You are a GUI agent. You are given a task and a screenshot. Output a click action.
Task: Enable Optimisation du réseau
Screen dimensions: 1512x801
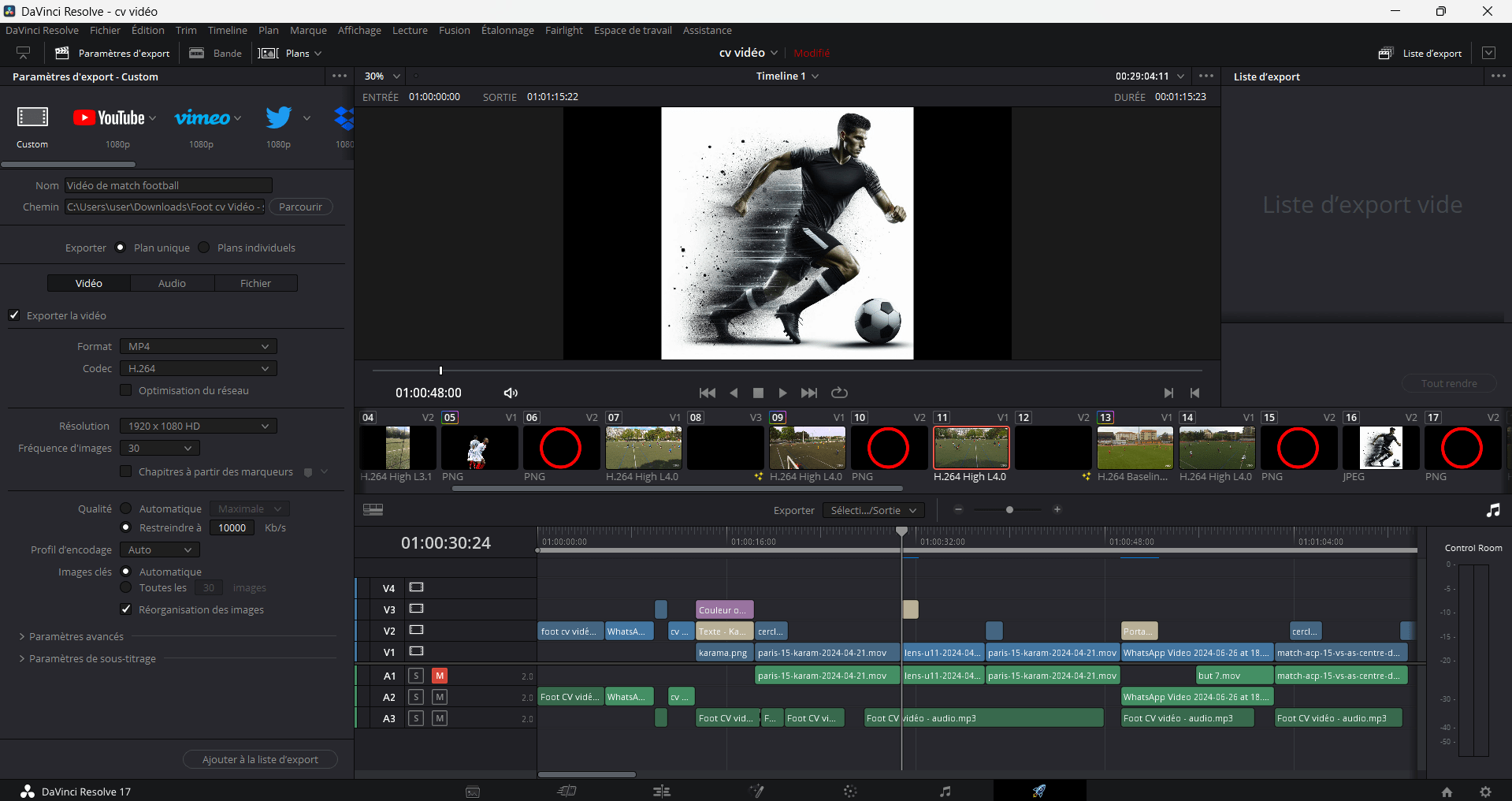tap(126, 390)
